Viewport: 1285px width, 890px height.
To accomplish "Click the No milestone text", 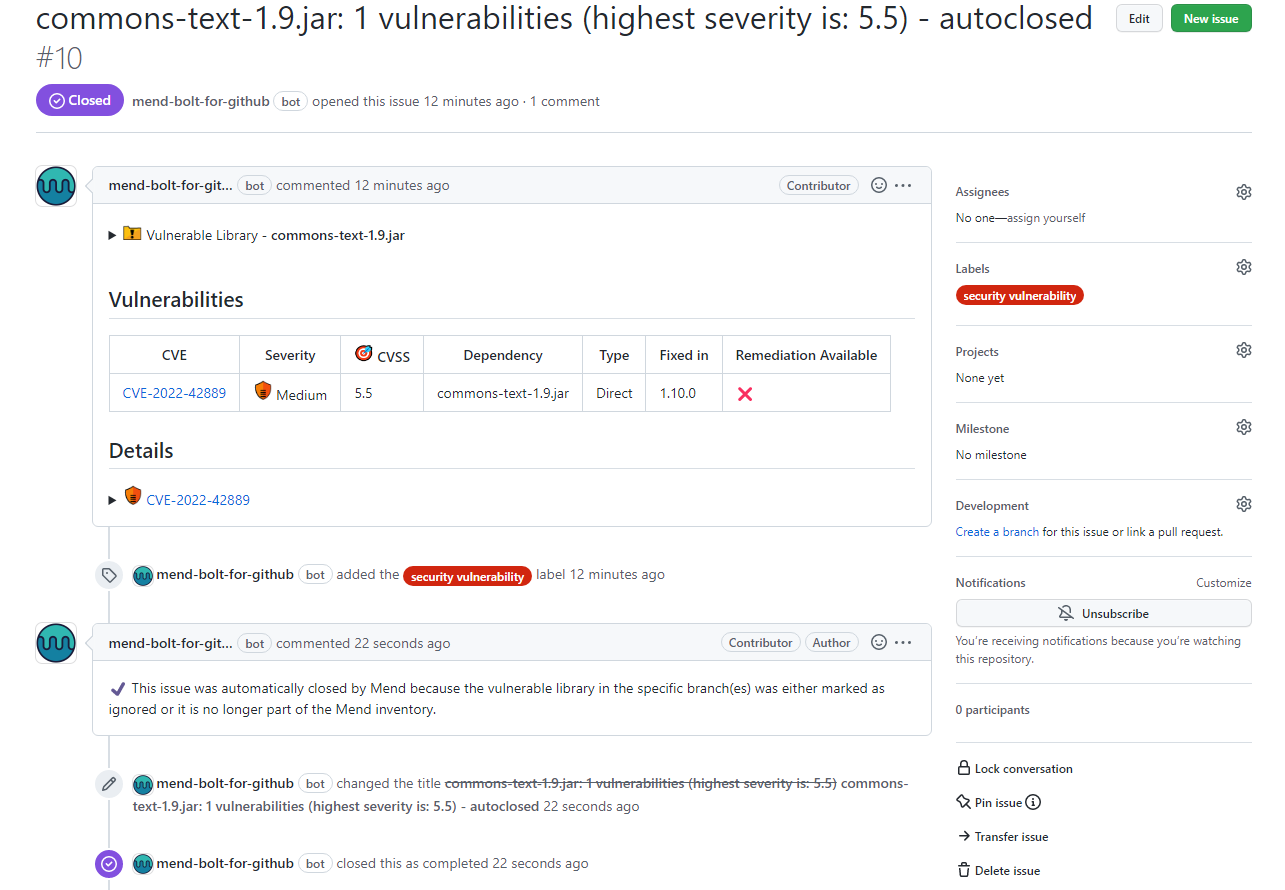I will 991,455.
